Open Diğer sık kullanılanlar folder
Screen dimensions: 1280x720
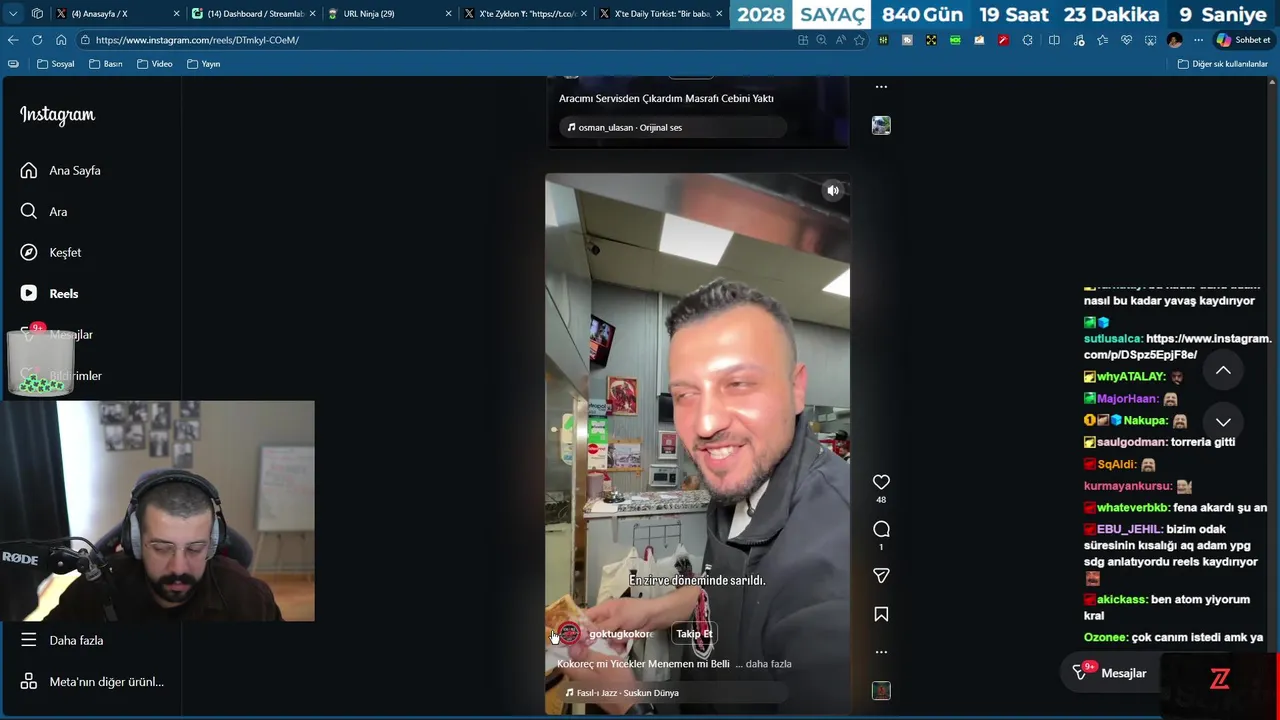pos(1222,64)
